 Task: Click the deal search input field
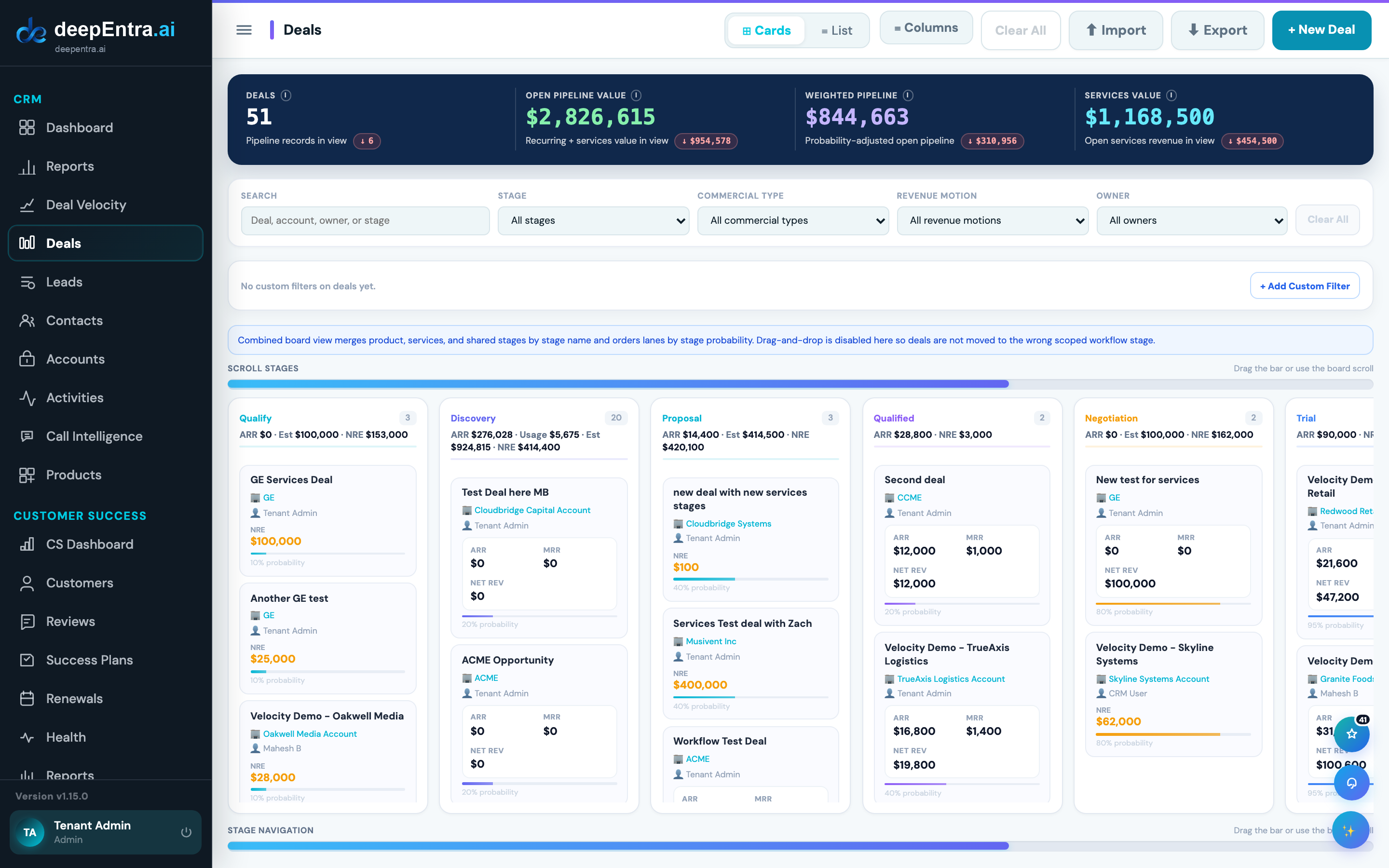click(365, 220)
